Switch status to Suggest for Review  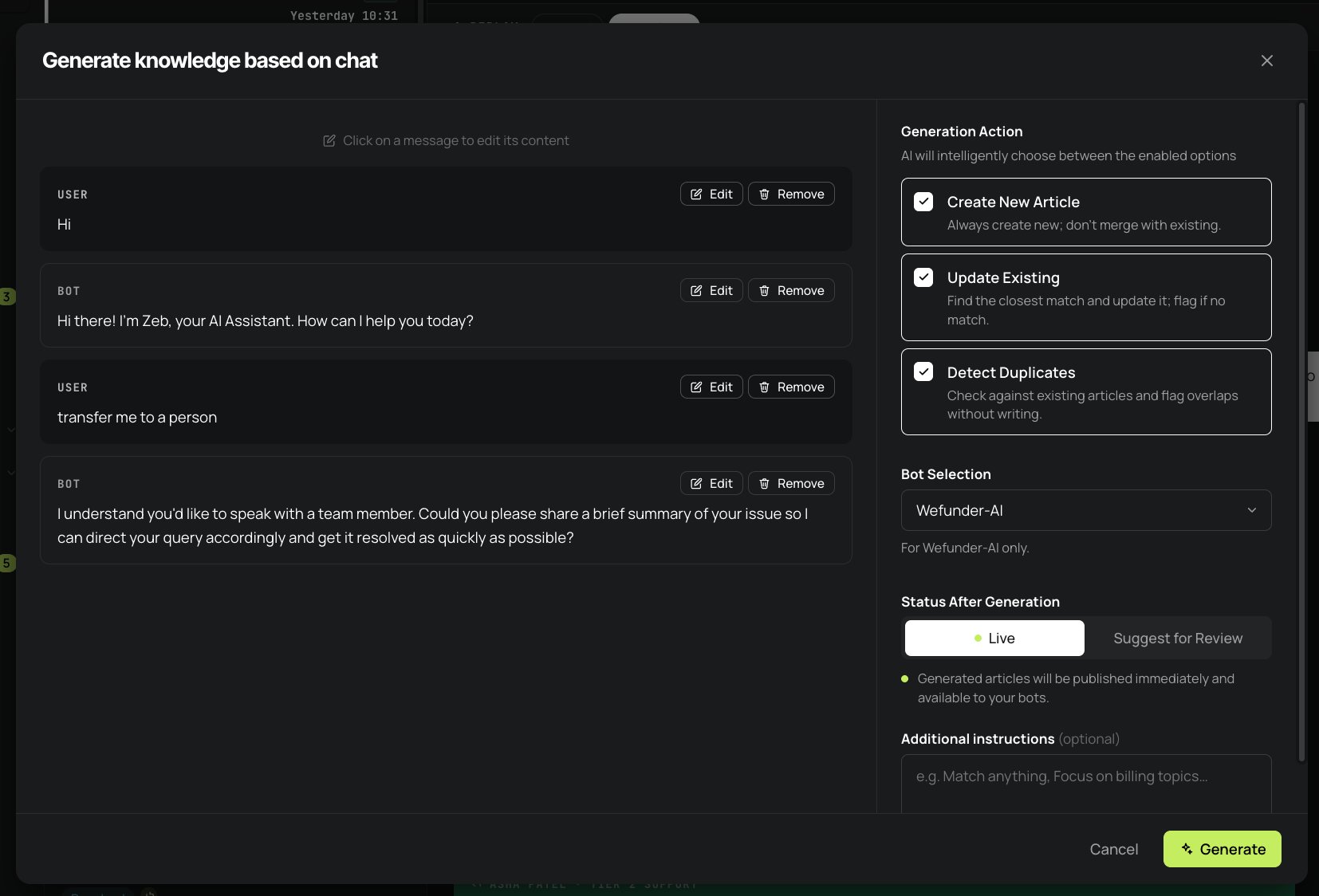[x=1178, y=638]
